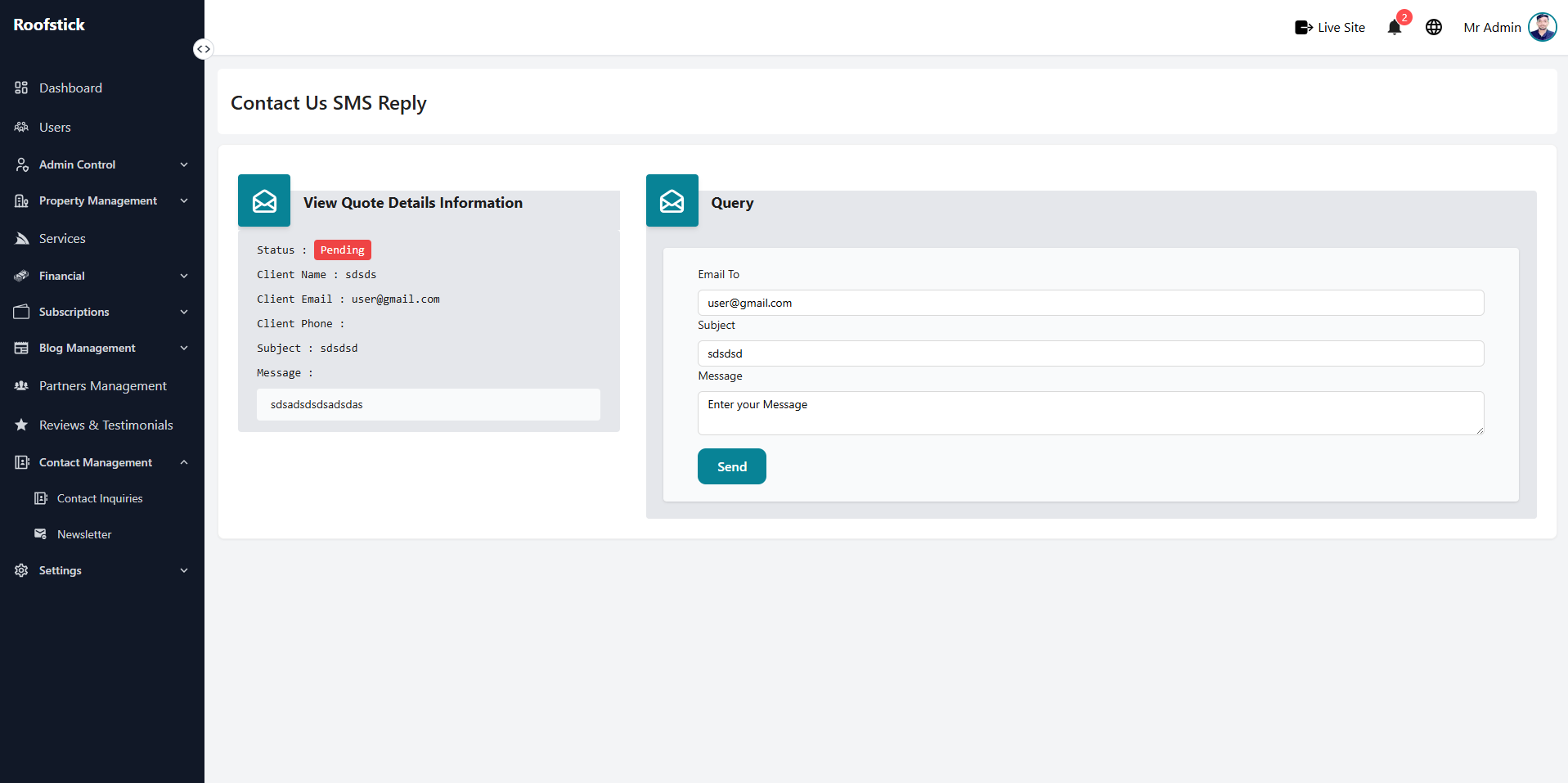
Task: Click the Reviews star icon
Action: [x=21, y=425]
